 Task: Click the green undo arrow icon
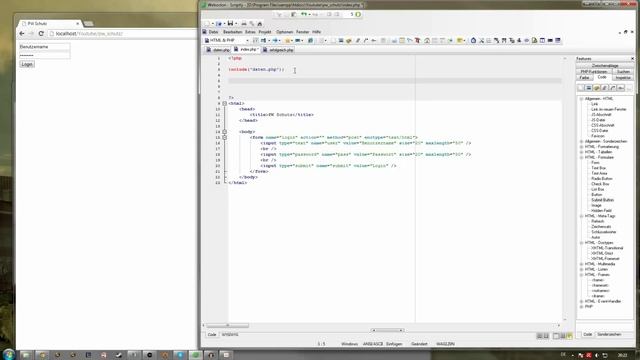[304, 14]
